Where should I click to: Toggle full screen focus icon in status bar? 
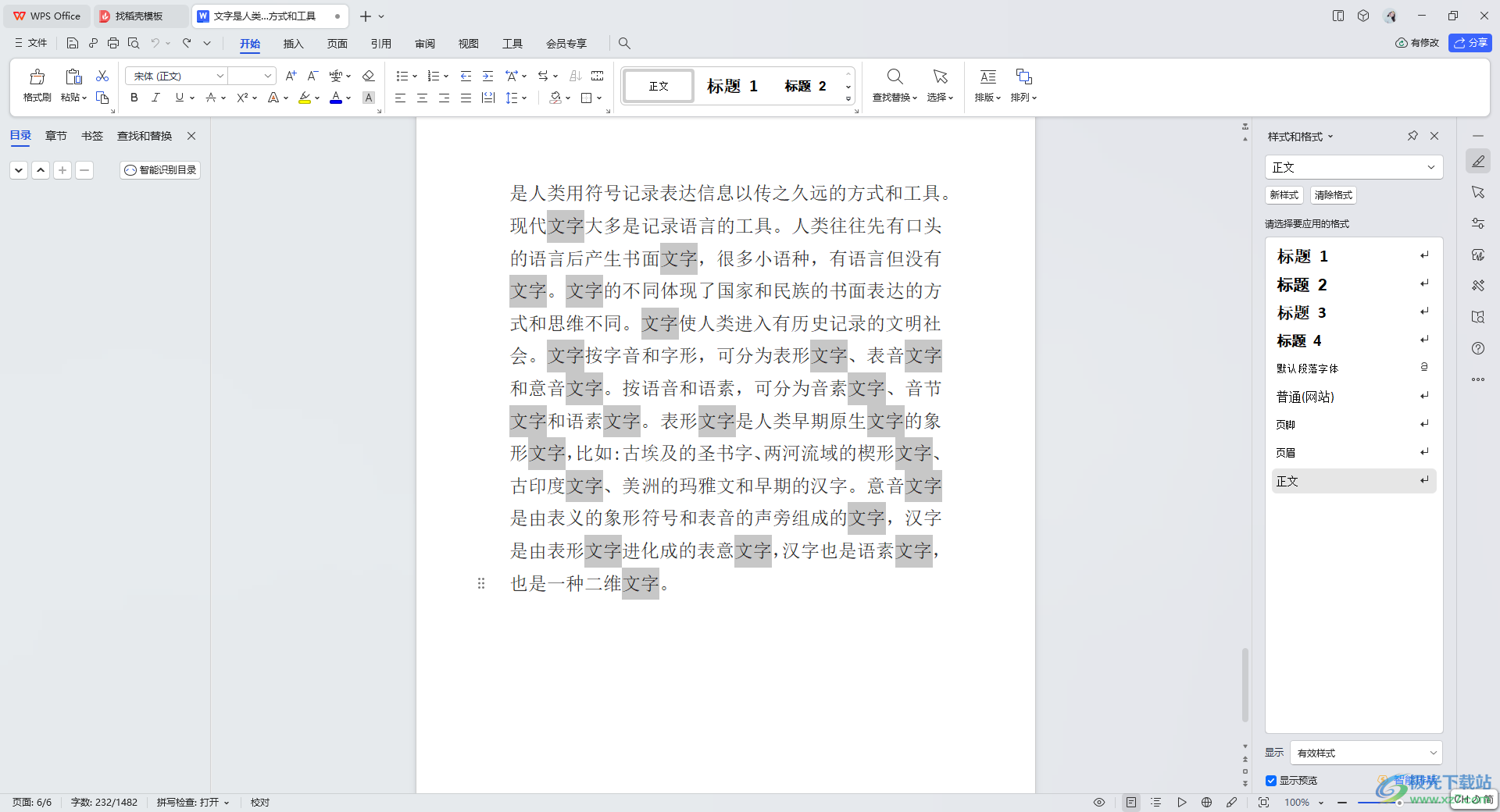click(1263, 802)
